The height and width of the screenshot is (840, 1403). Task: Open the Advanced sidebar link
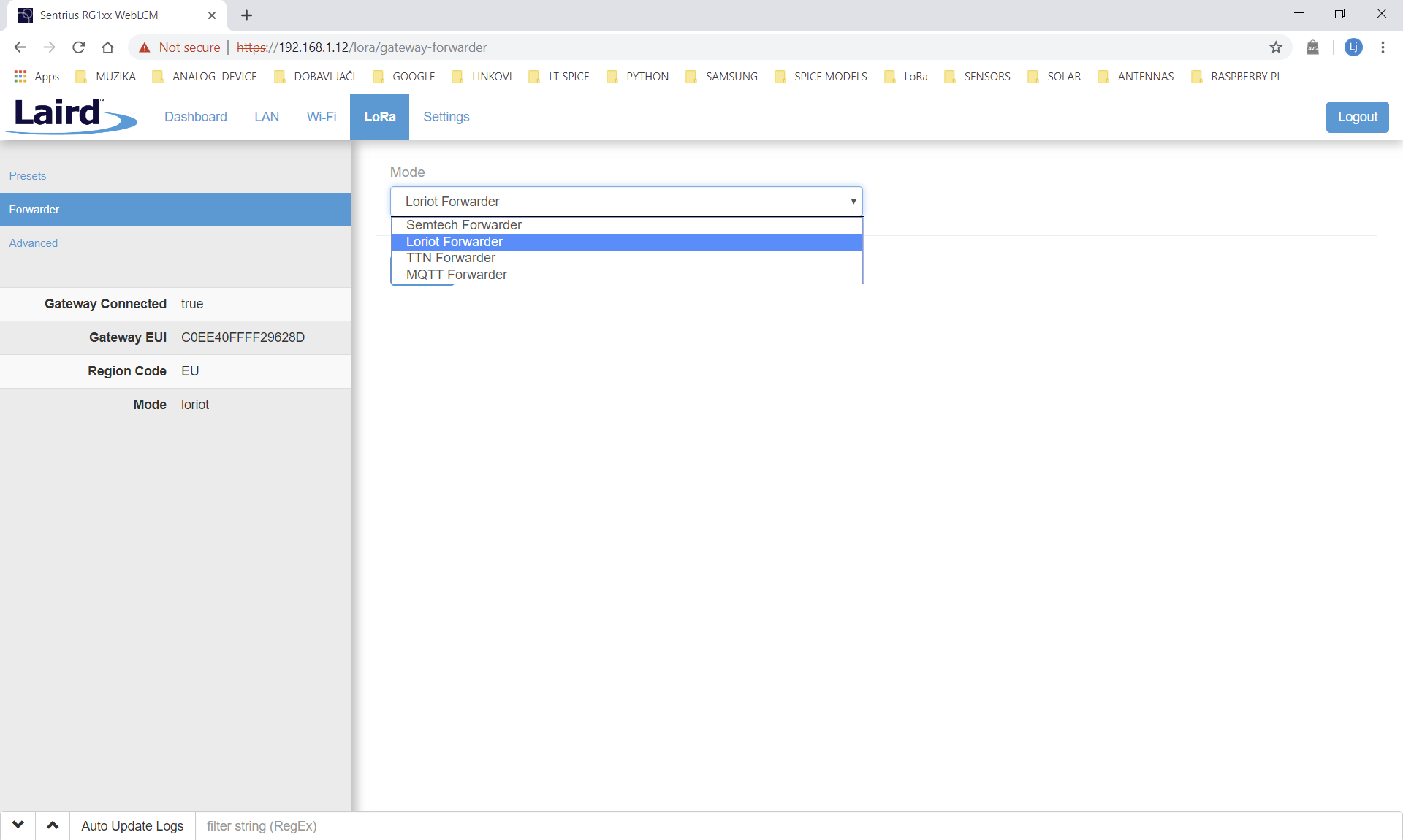point(34,243)
